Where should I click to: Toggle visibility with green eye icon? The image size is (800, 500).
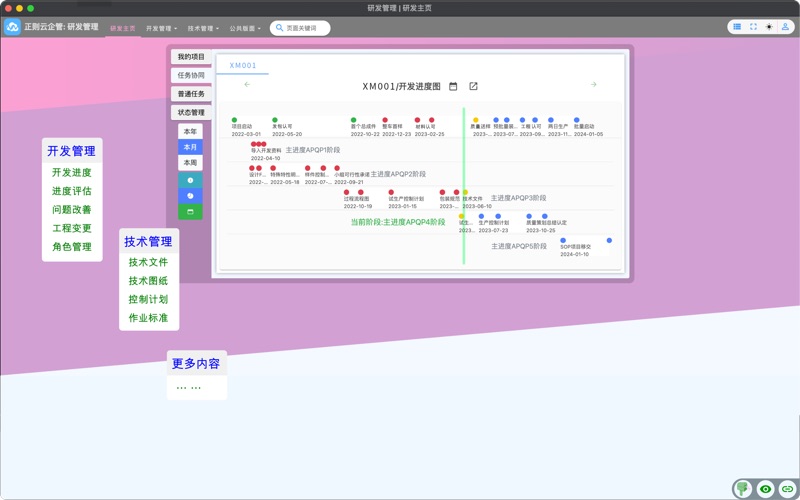[765, 489]
